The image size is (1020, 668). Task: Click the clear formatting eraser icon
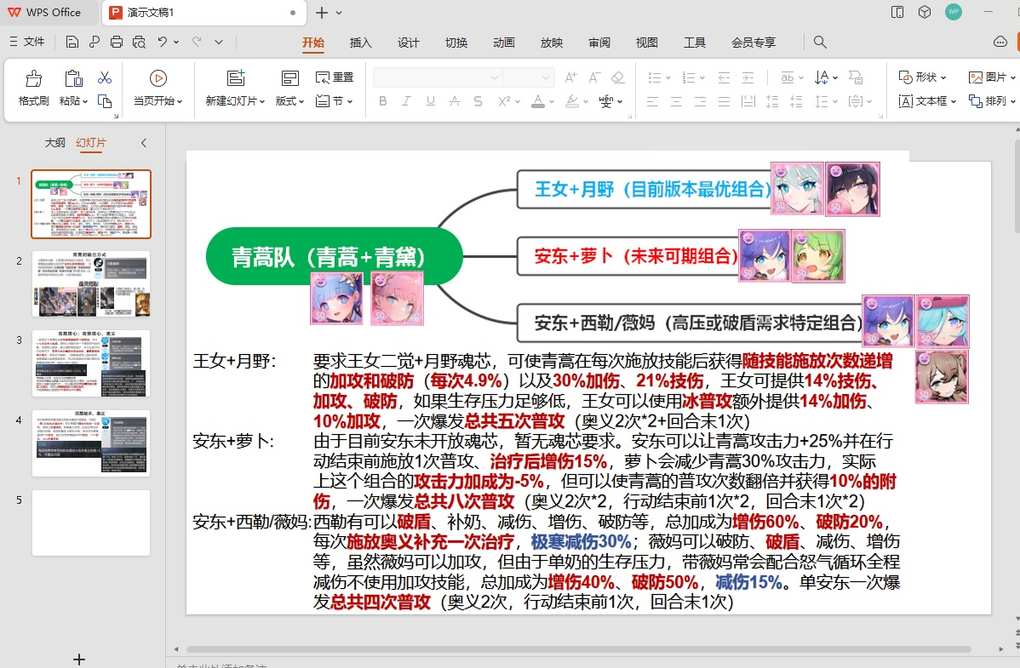coord(618,77)
